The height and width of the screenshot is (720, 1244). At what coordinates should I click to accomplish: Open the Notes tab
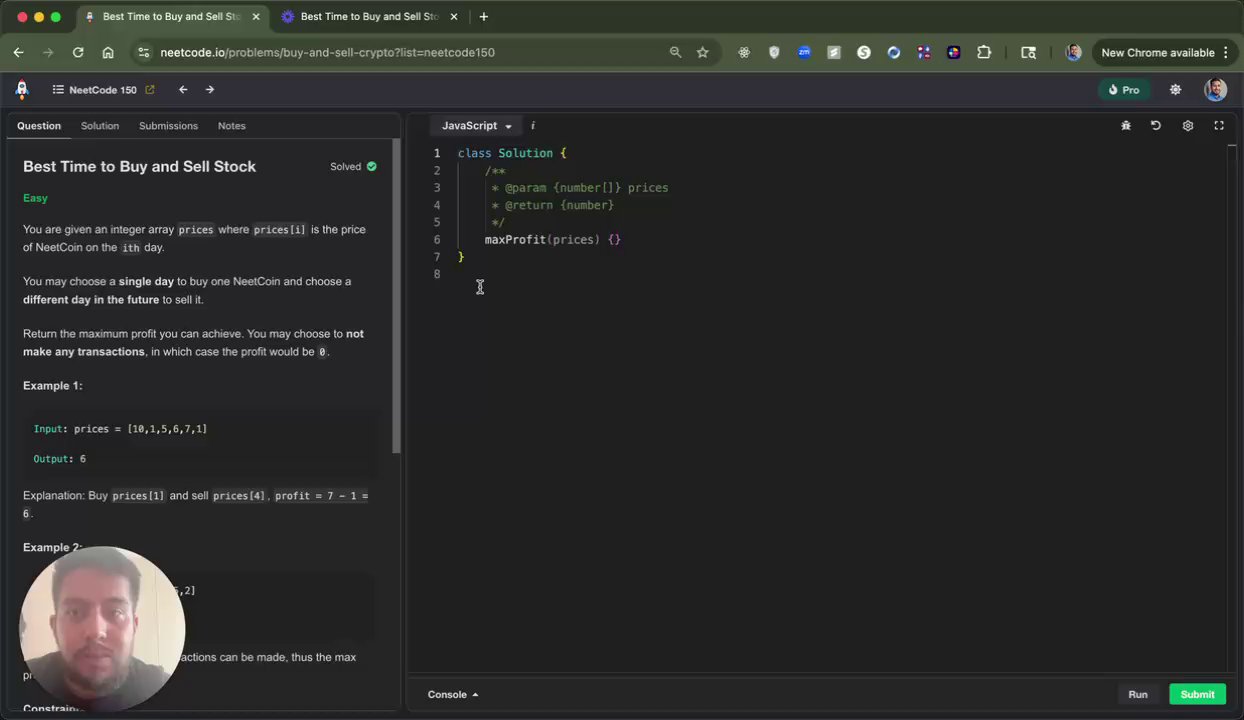(x=231, y=126)
